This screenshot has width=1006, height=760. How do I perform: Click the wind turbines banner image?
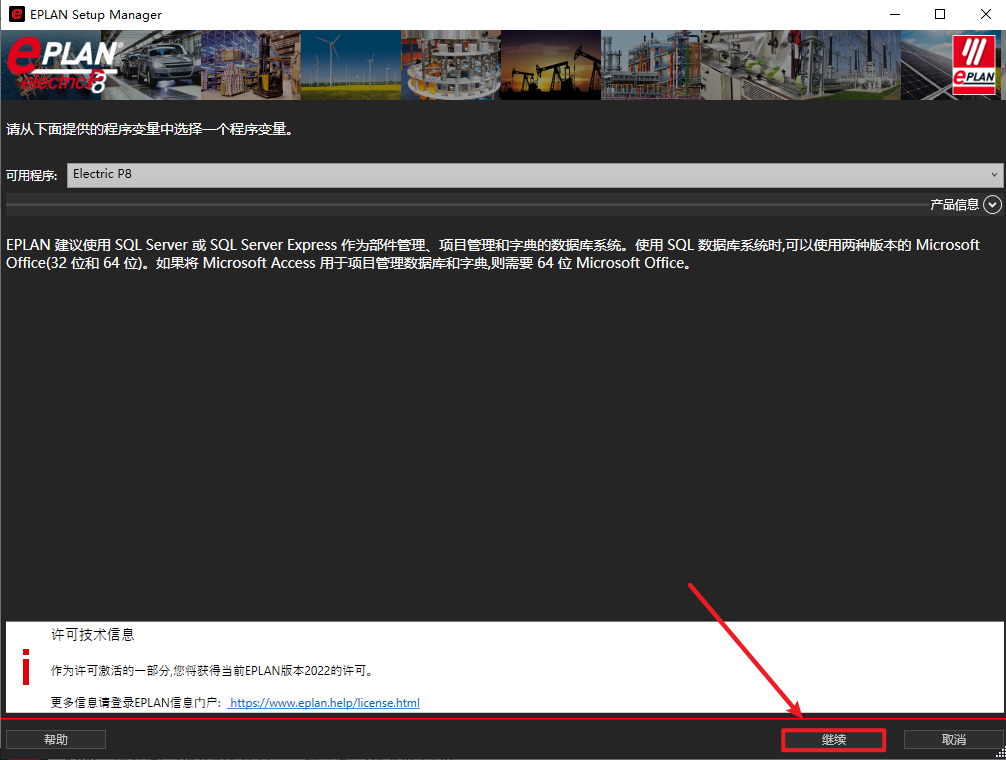point(350,65)
